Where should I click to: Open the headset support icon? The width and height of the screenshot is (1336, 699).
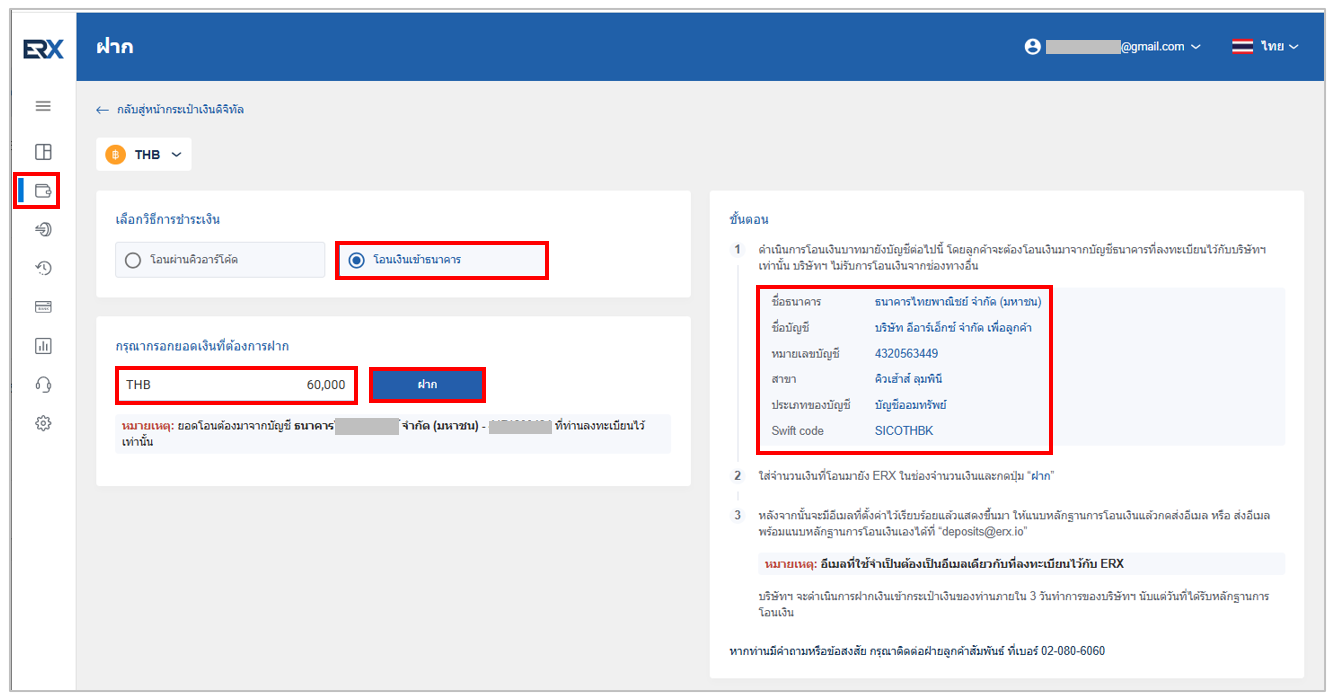click(x=43, y=385)
